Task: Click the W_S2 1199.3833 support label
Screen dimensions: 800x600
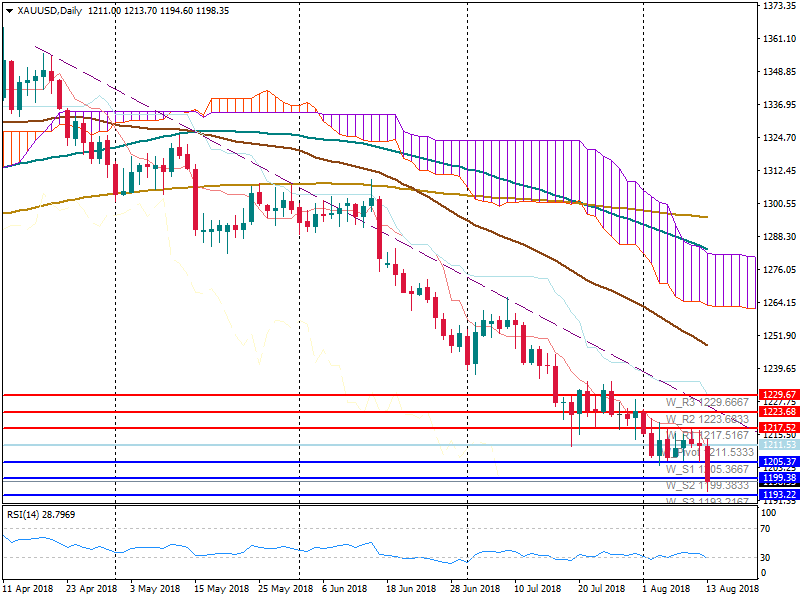Action: pyautogui.click(x=707, y=486)
